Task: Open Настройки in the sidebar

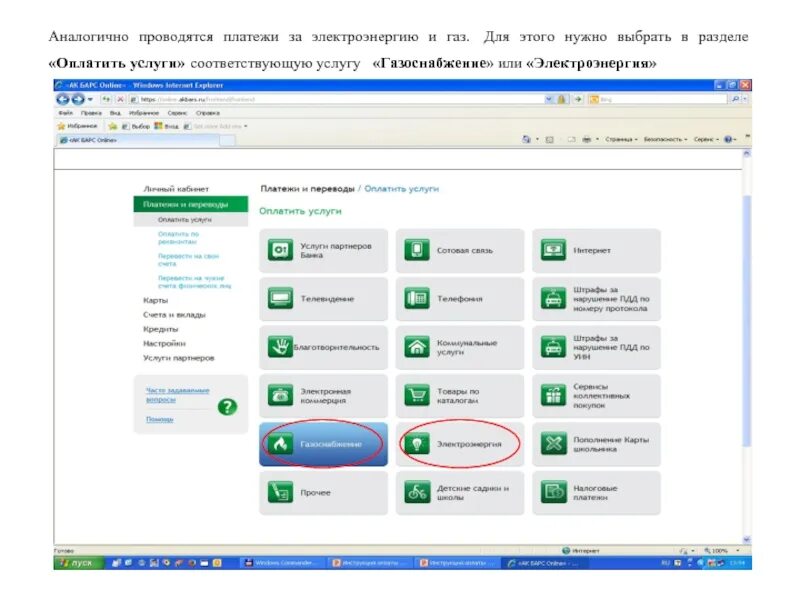Action: click(x=164, y=343)
